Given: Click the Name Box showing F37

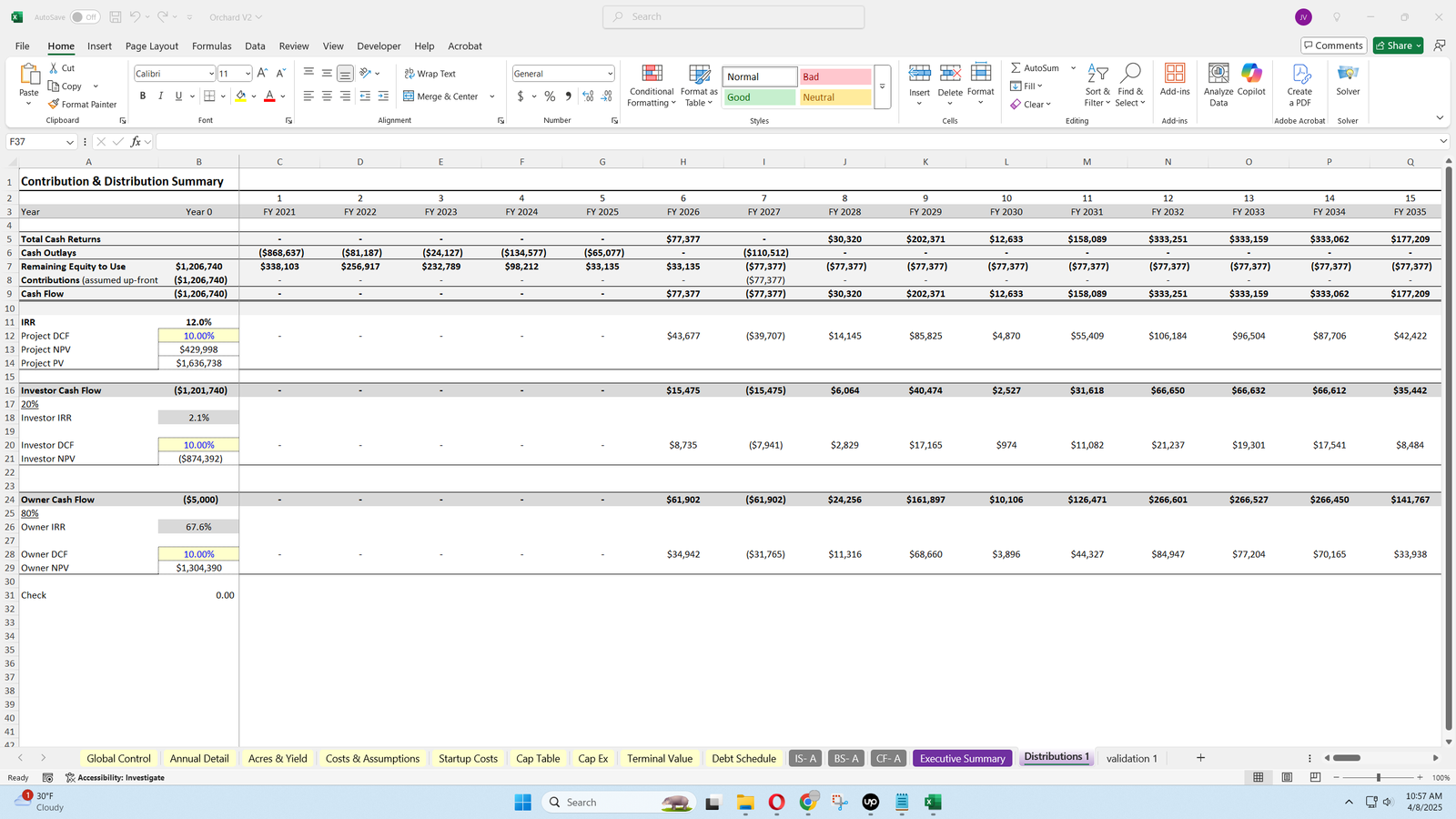Looking at the screenshot, I should [36, 142].
